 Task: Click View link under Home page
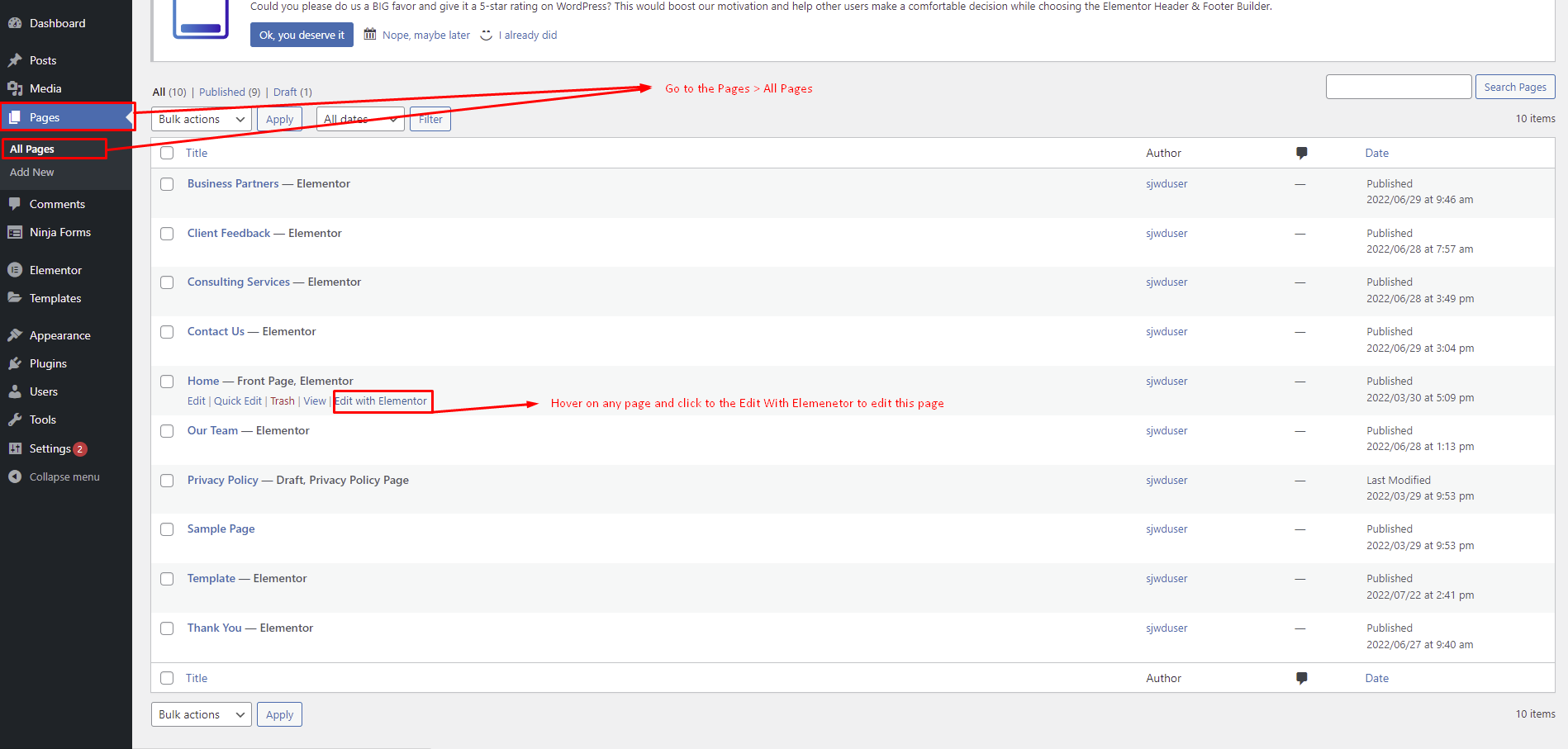[315, 401]
